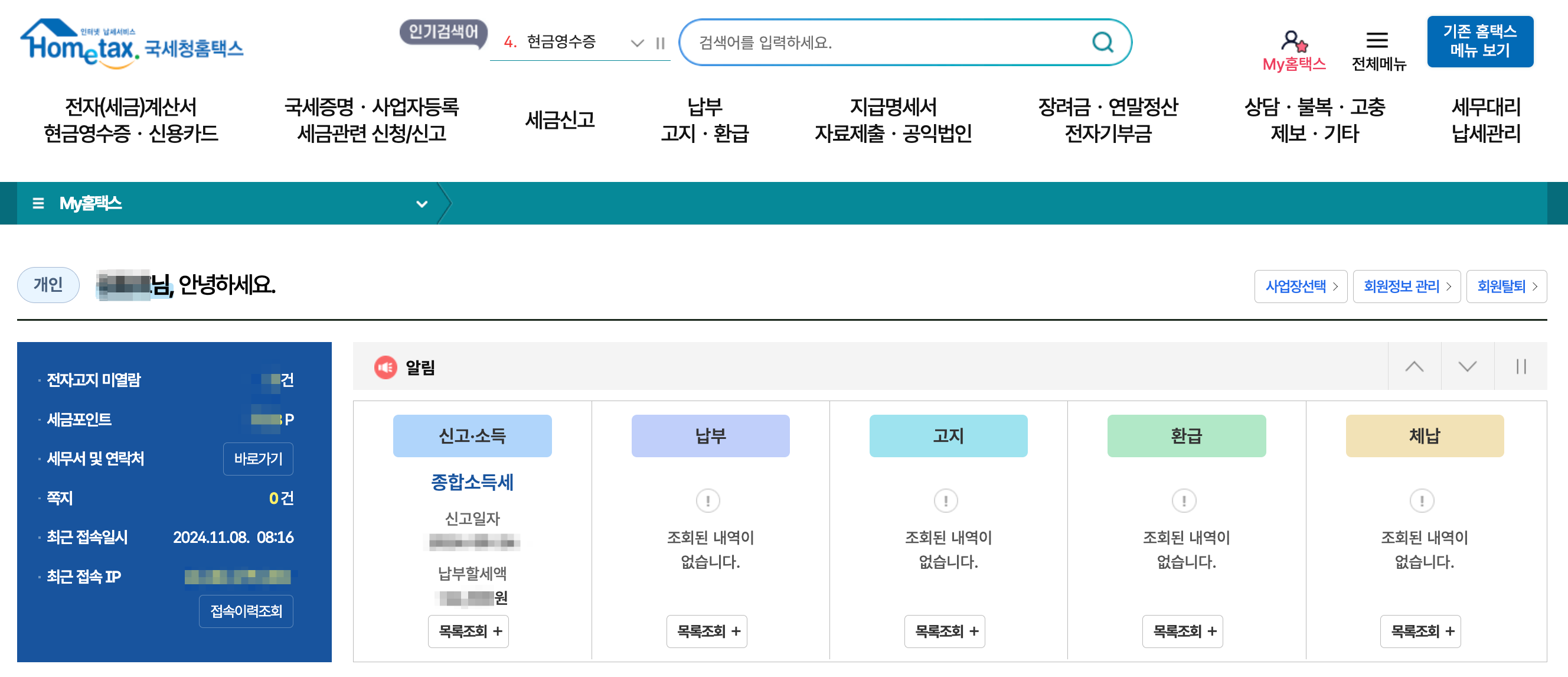Select the 환급 green category label
The height and width of the screenshot is (677, 1568).
1185,436
